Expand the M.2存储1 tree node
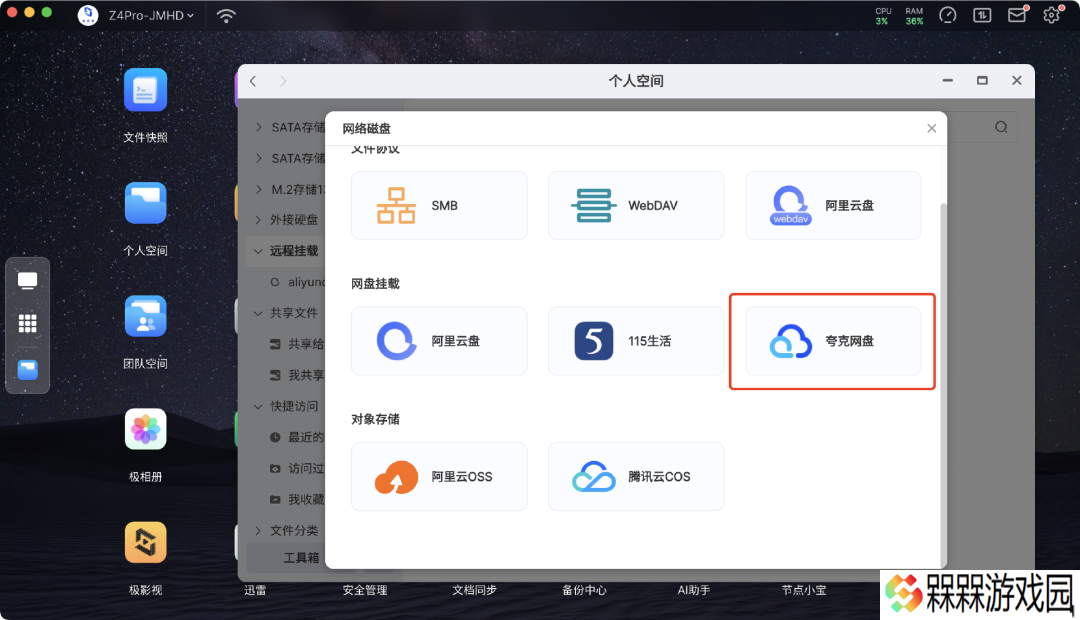Screen dimensions: 1080x620 tap(258, 189)
